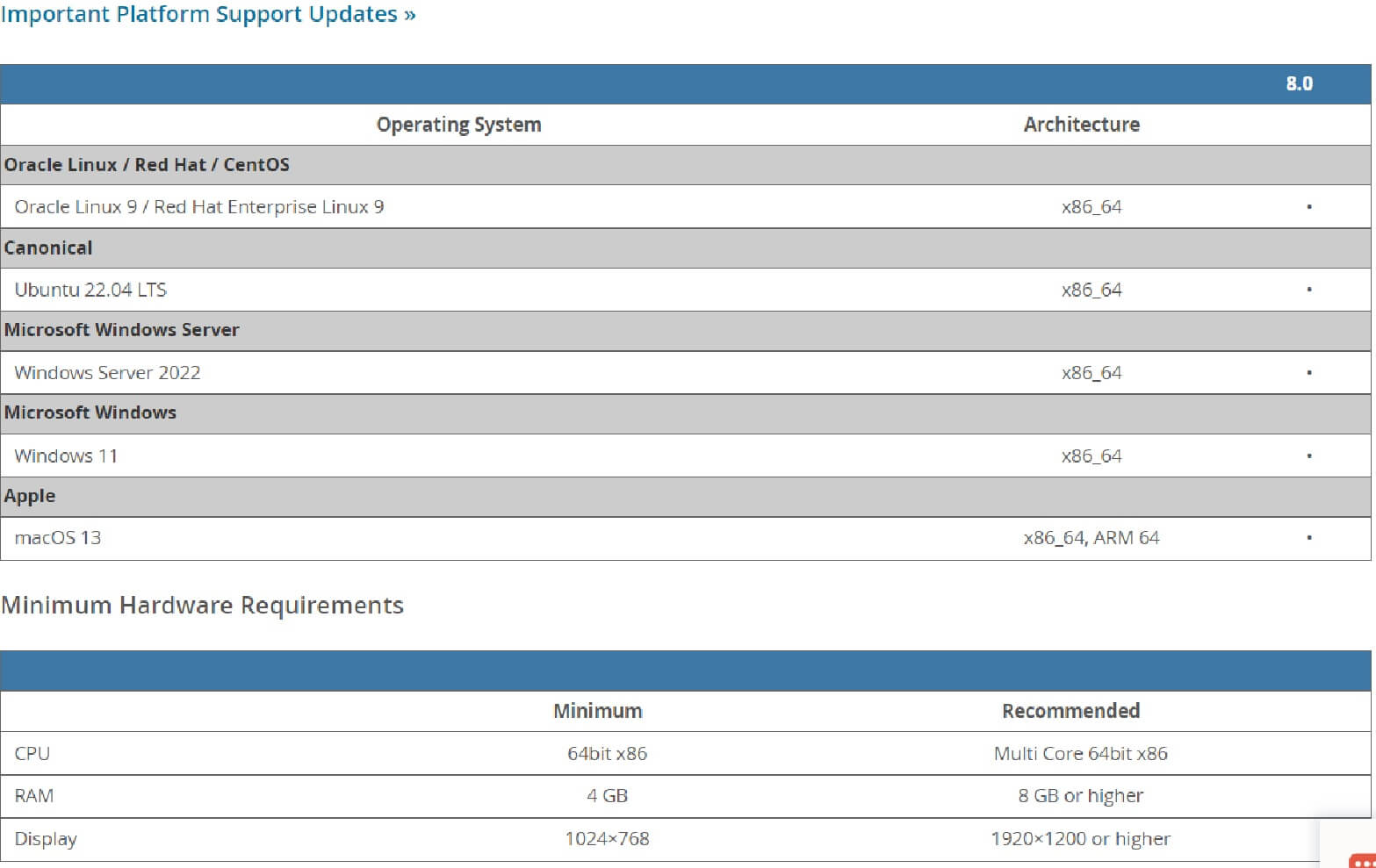Click the 8 GB or higher value
This screenshot has width=1376, height=868.
coord(1081,796)
